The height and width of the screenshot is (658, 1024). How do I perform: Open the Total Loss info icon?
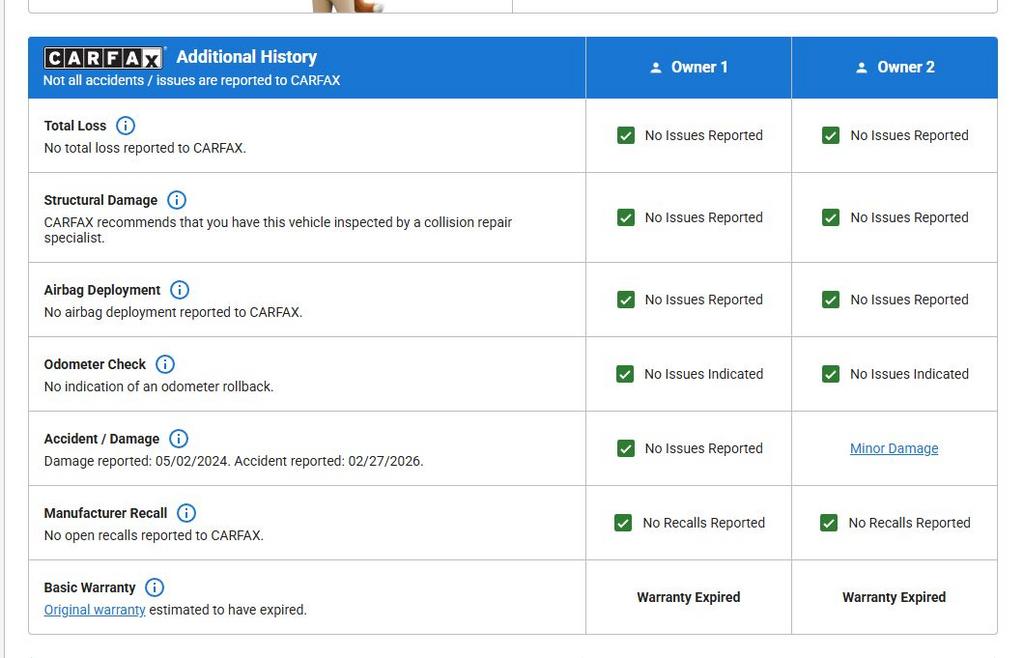coord(125,125)
